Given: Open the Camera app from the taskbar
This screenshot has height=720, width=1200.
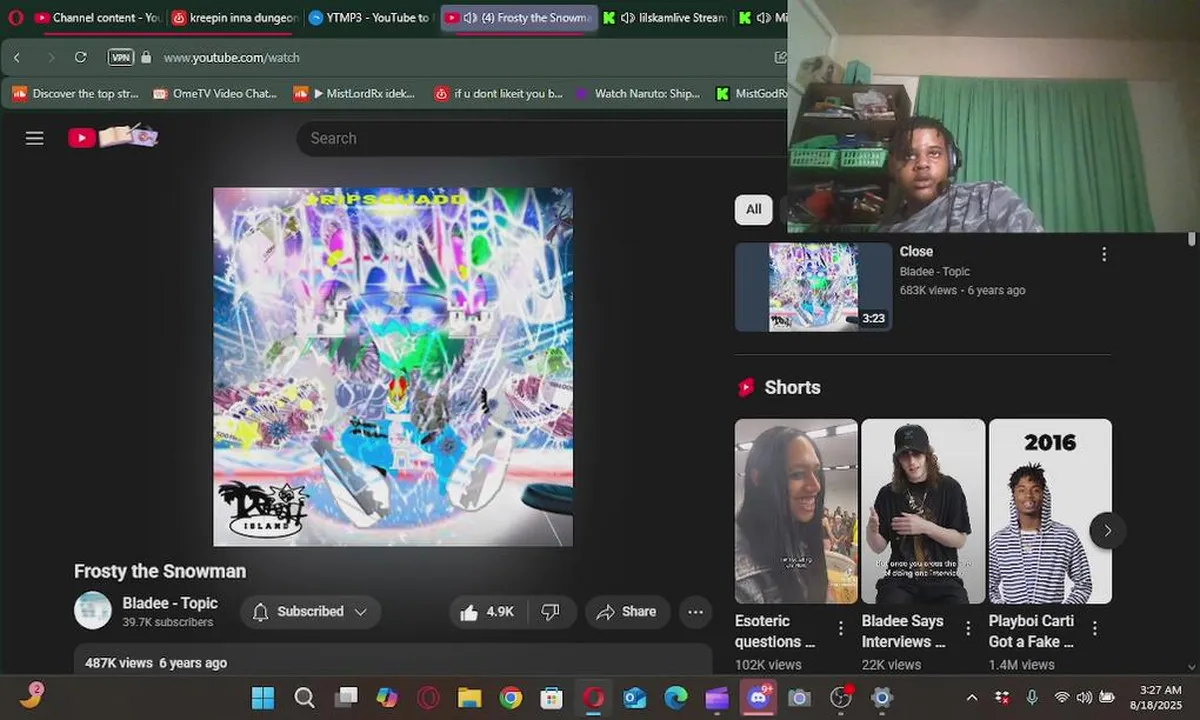Looking at the screenshot, I should (x=799, y=697).
